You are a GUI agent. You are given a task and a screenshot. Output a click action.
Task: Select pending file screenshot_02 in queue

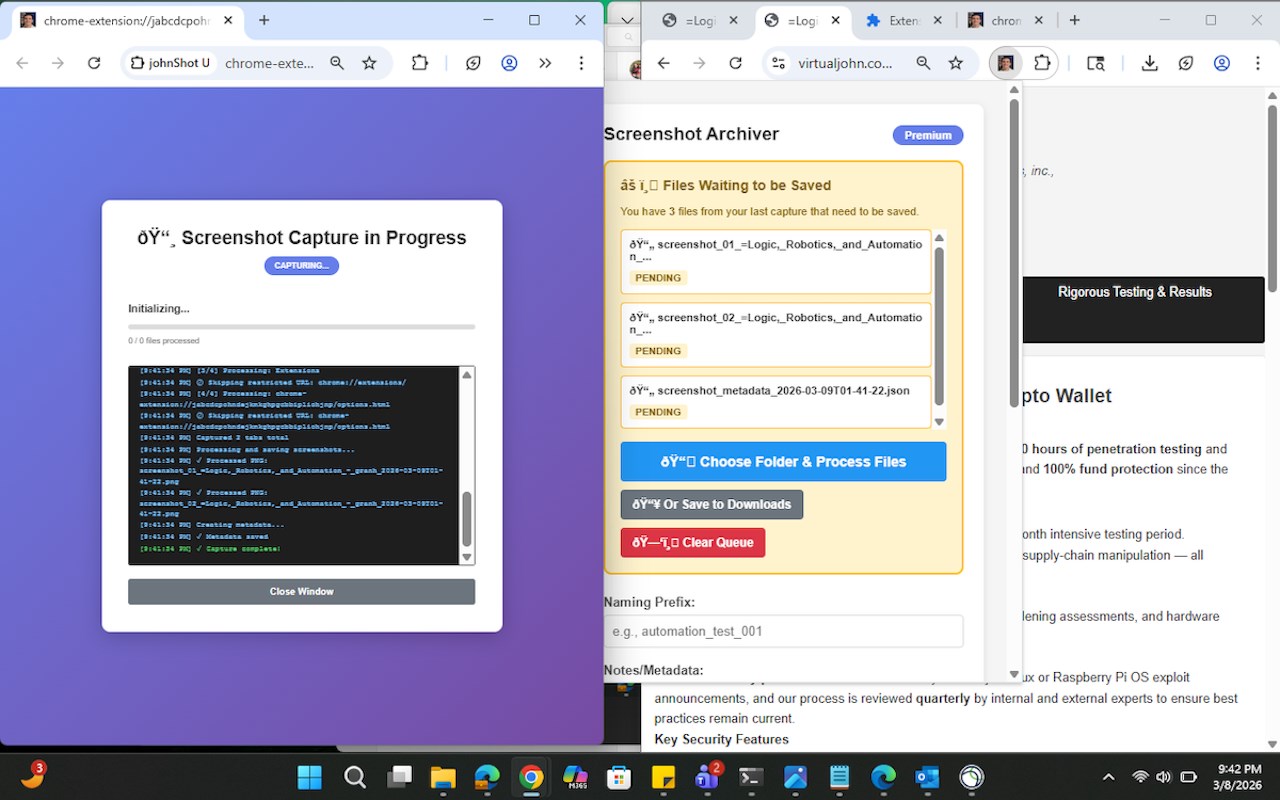point(776,335)
